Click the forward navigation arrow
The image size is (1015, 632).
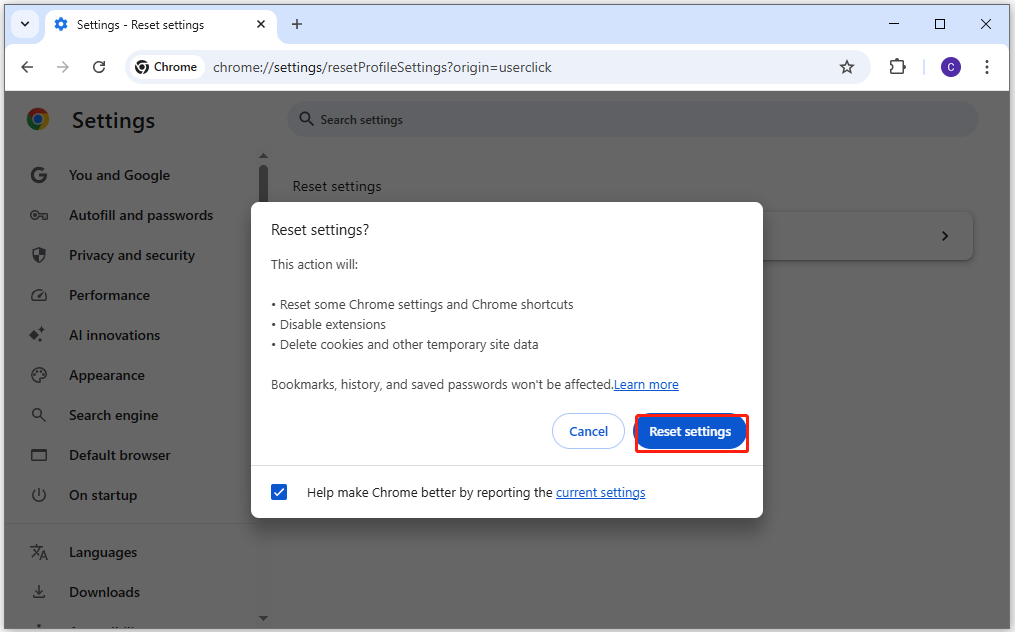[63, 67]
